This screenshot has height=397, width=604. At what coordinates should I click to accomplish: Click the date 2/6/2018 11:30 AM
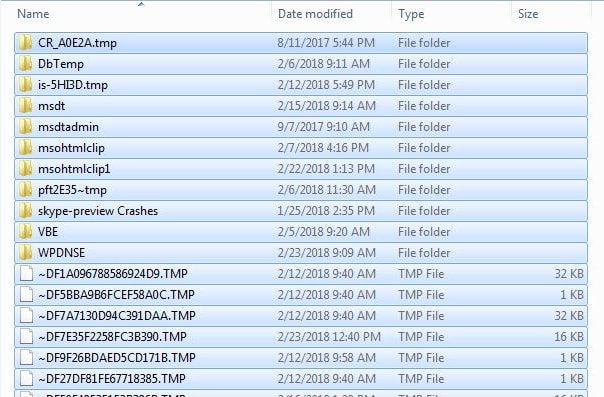point(327,190)
